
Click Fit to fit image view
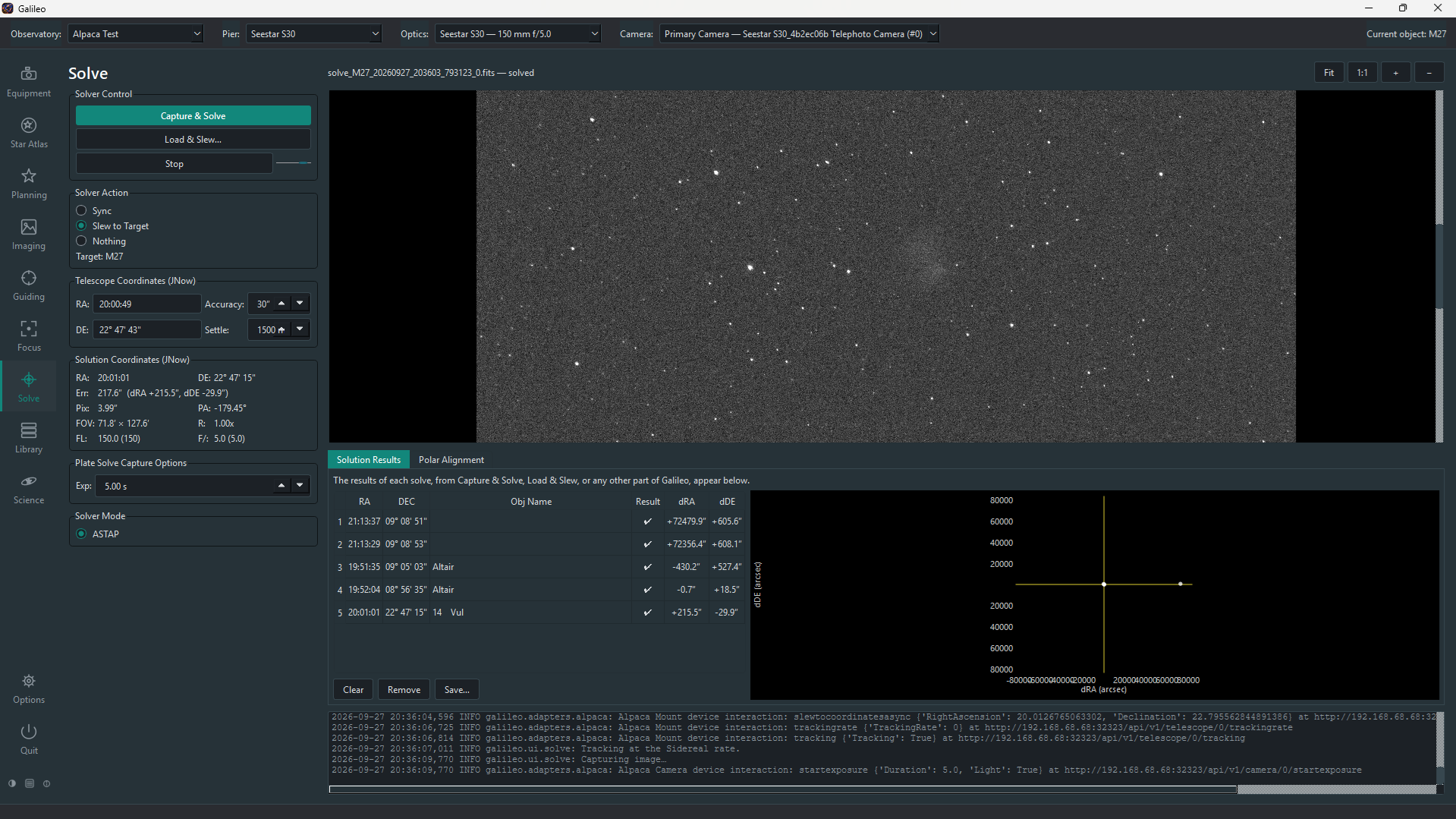click(x=1329, y=73)
